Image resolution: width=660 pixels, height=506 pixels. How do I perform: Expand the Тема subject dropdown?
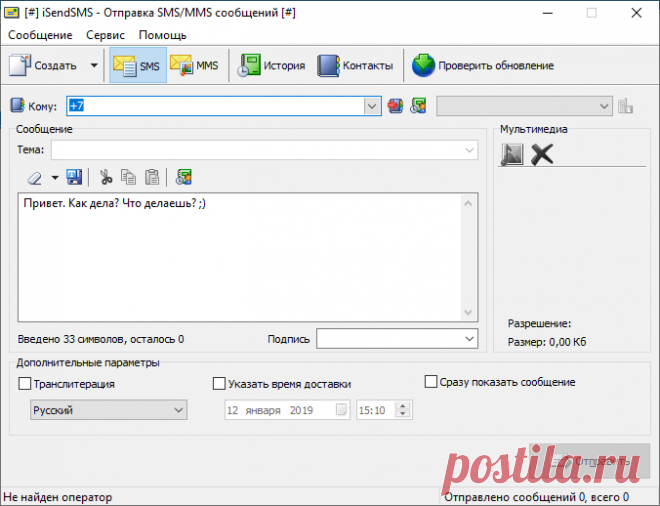469,150
